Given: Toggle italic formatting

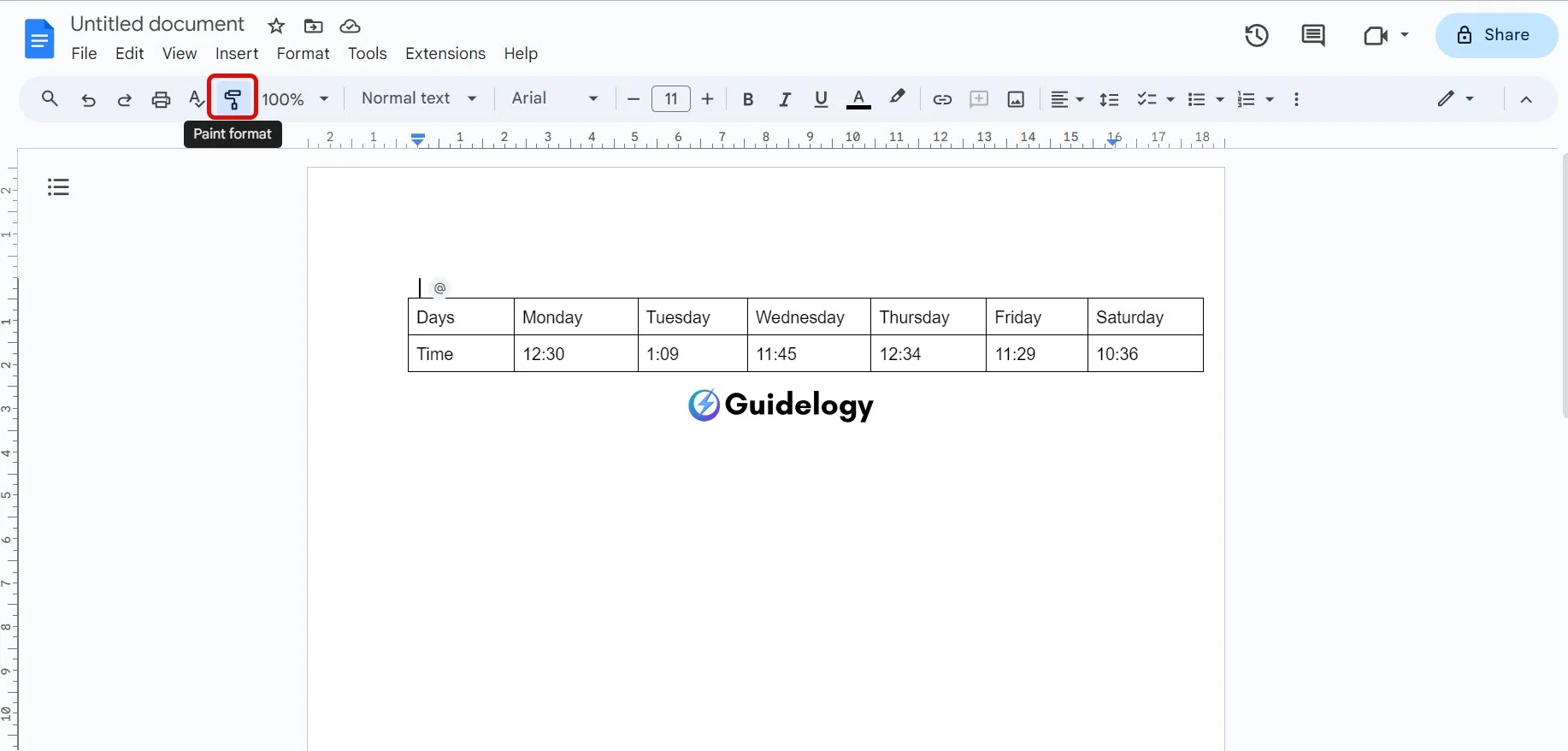Looking at the screenshot, I should point(785,99).
